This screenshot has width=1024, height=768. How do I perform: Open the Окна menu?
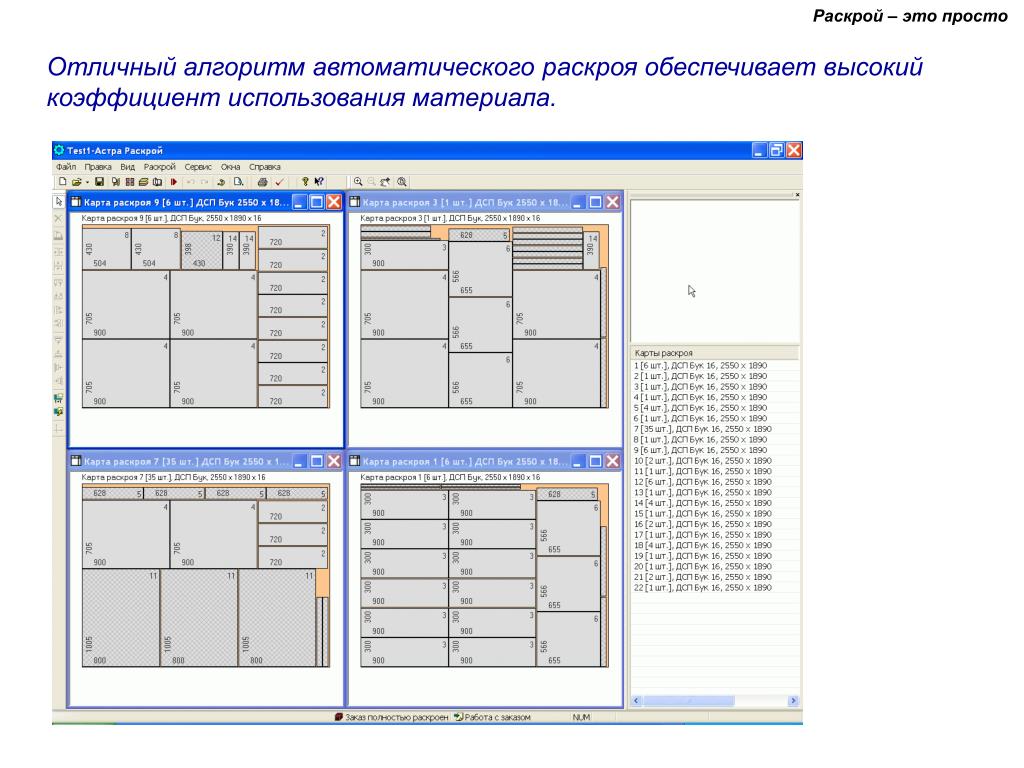231,167
